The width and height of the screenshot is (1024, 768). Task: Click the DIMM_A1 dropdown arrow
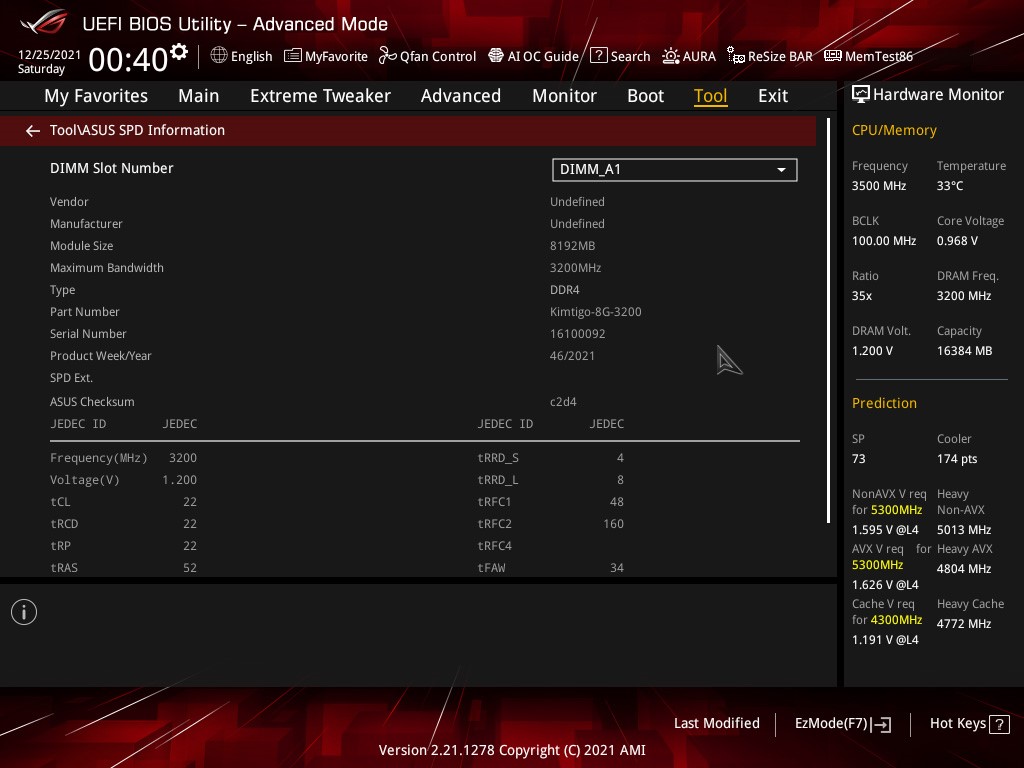click(781, 170)
